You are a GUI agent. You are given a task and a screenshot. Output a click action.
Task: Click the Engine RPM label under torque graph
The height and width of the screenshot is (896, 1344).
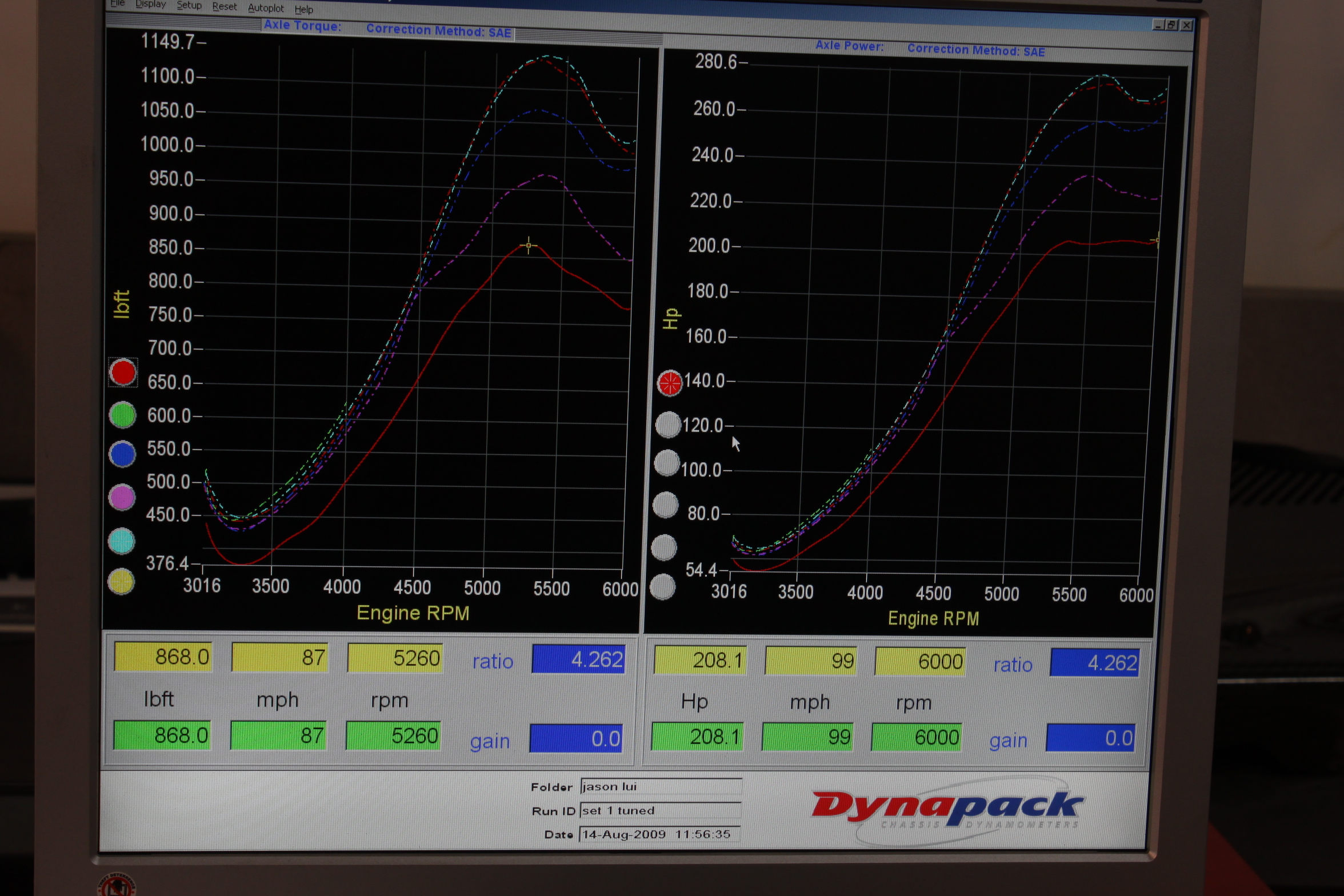(413, 613)
